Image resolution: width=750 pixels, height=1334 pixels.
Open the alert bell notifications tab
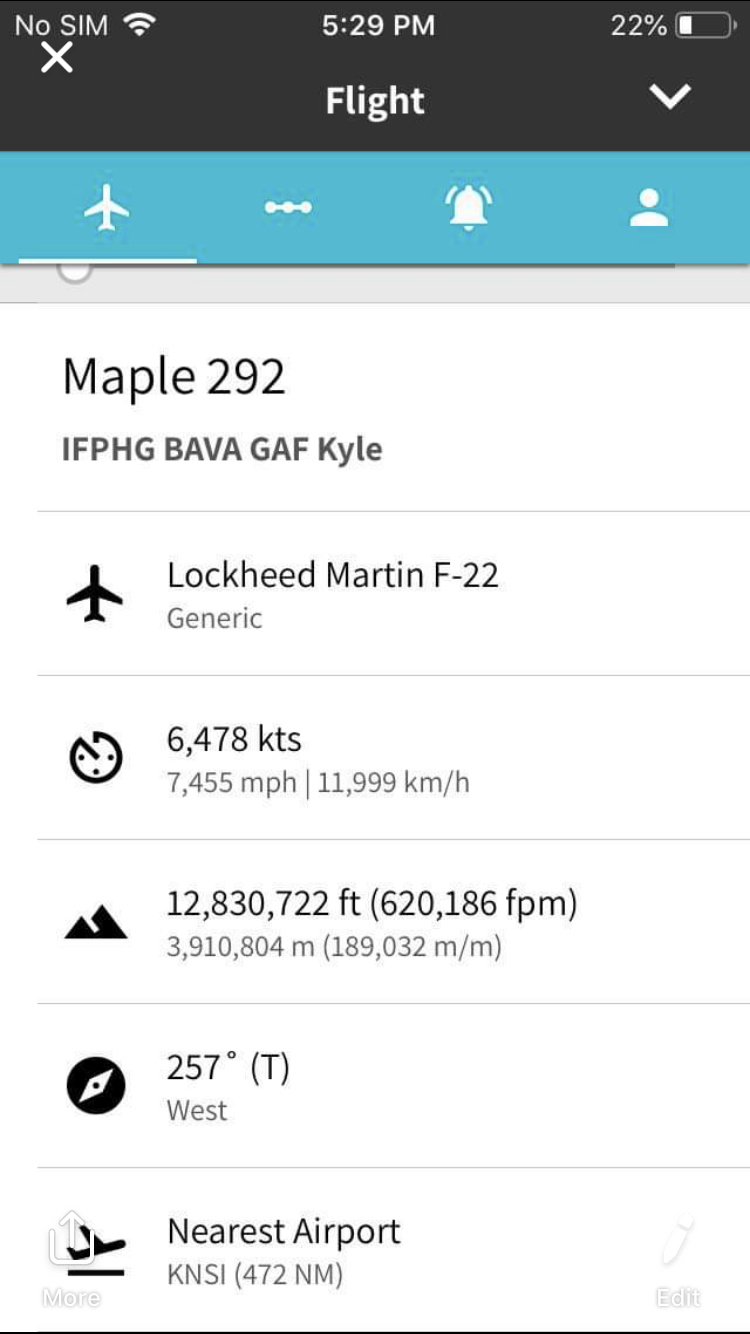468,208
